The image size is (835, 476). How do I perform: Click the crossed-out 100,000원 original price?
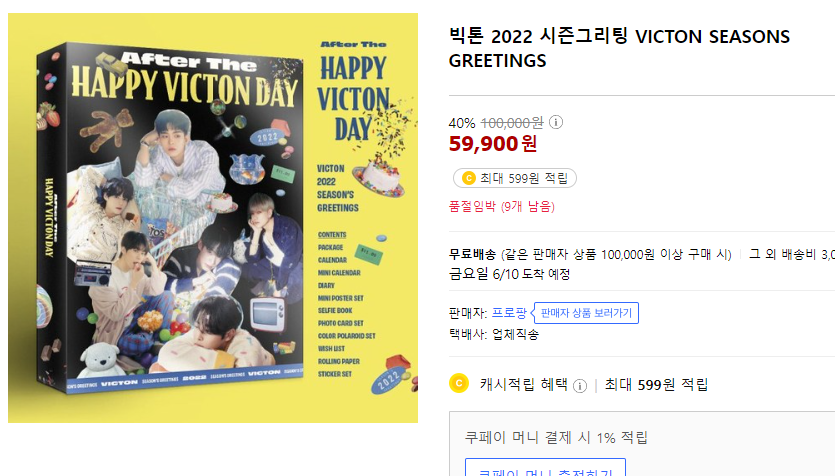tap(512, 123)
